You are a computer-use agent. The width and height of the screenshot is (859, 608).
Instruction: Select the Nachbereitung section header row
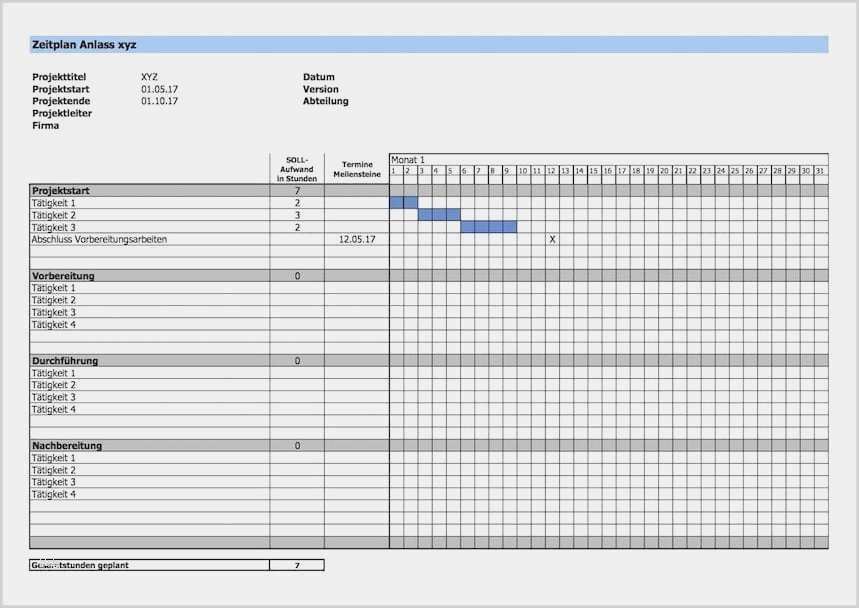72,446
